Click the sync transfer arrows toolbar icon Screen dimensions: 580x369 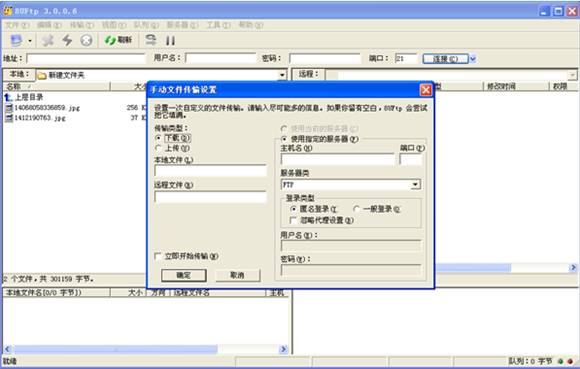tap(151, 40)
